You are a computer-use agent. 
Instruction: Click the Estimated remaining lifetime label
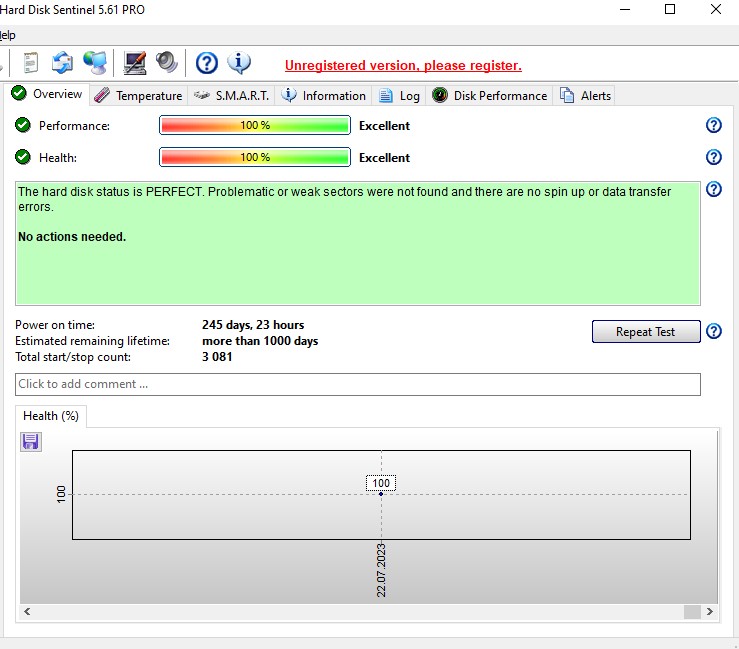point(92,341)
